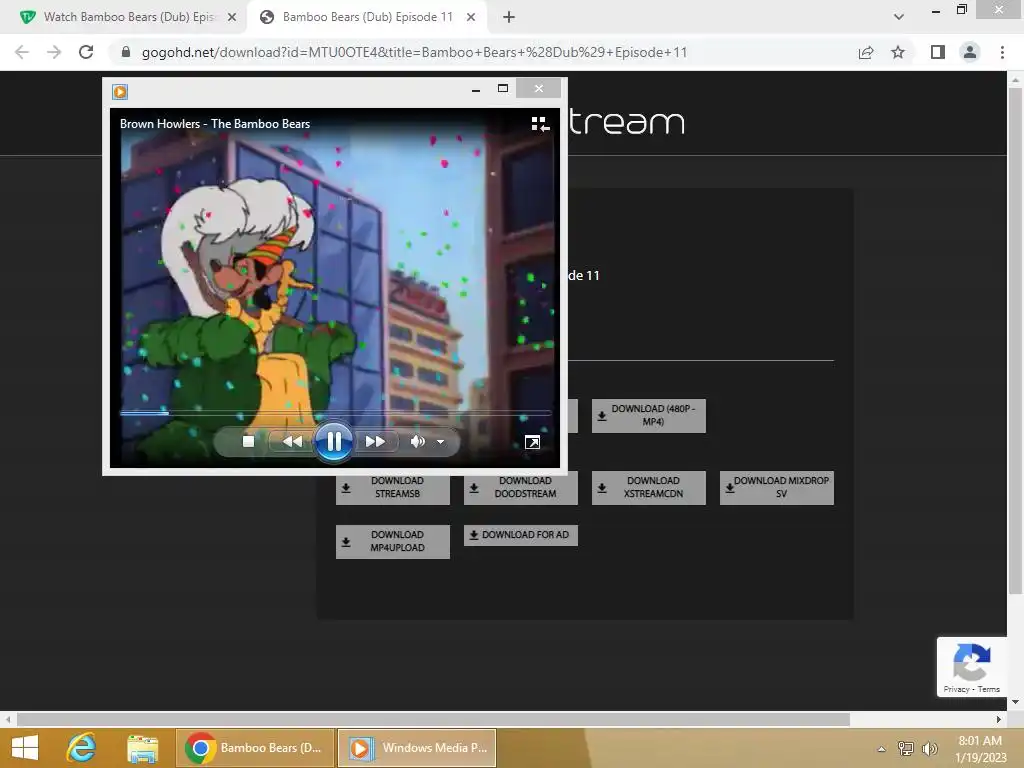Image resolution: width=1024 pixels, height=768 pixels.
Task: Click Download MP4Upload button
Action: tap(392, 541)
